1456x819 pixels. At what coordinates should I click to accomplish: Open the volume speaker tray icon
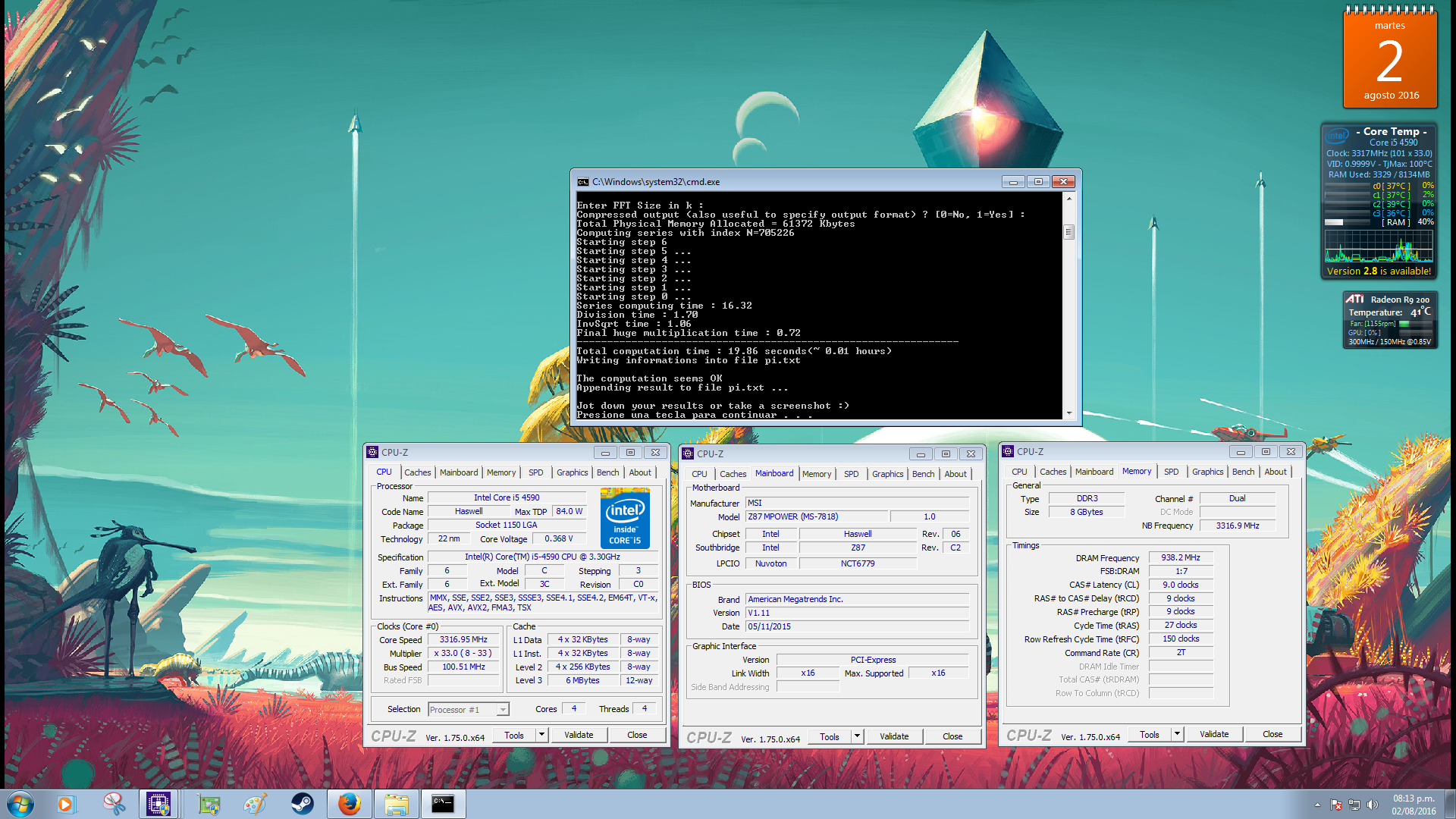click(x=1372, y=805)
